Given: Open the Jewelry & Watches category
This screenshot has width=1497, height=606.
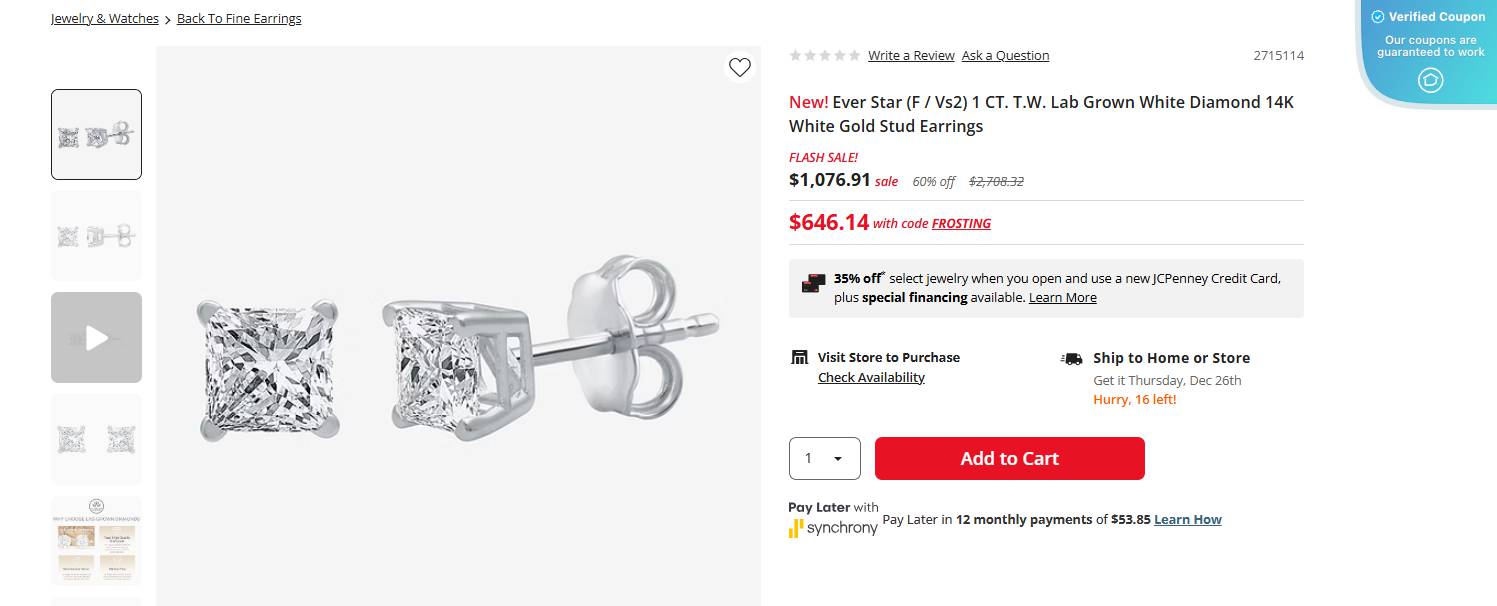Looking at the screenshot, I should (x=104, y=17).
